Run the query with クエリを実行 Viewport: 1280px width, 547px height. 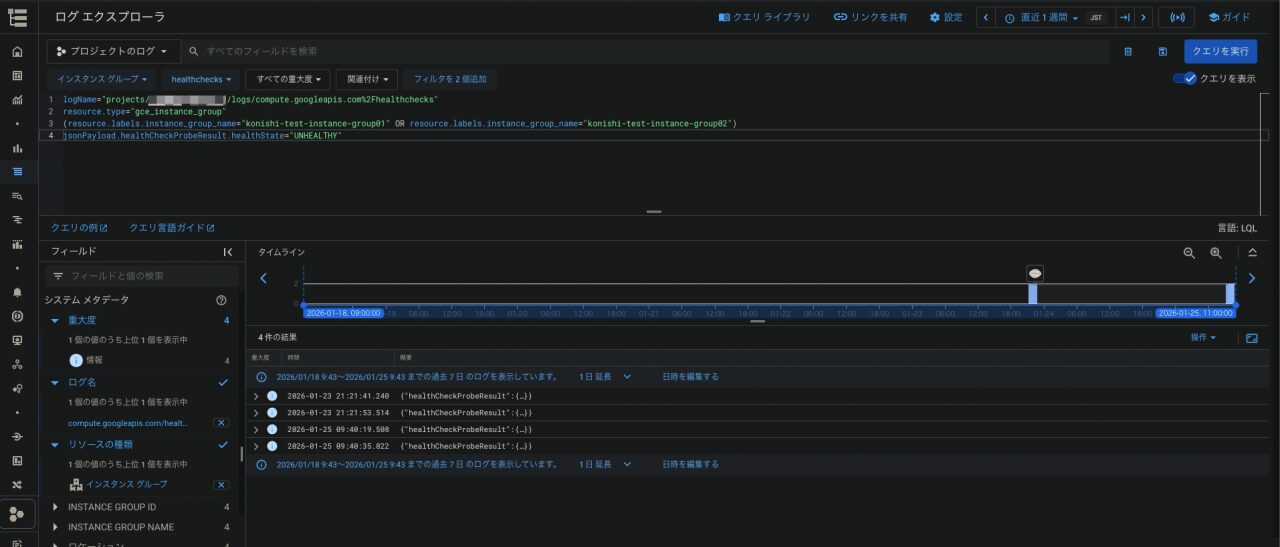[x=1220, y=51]
